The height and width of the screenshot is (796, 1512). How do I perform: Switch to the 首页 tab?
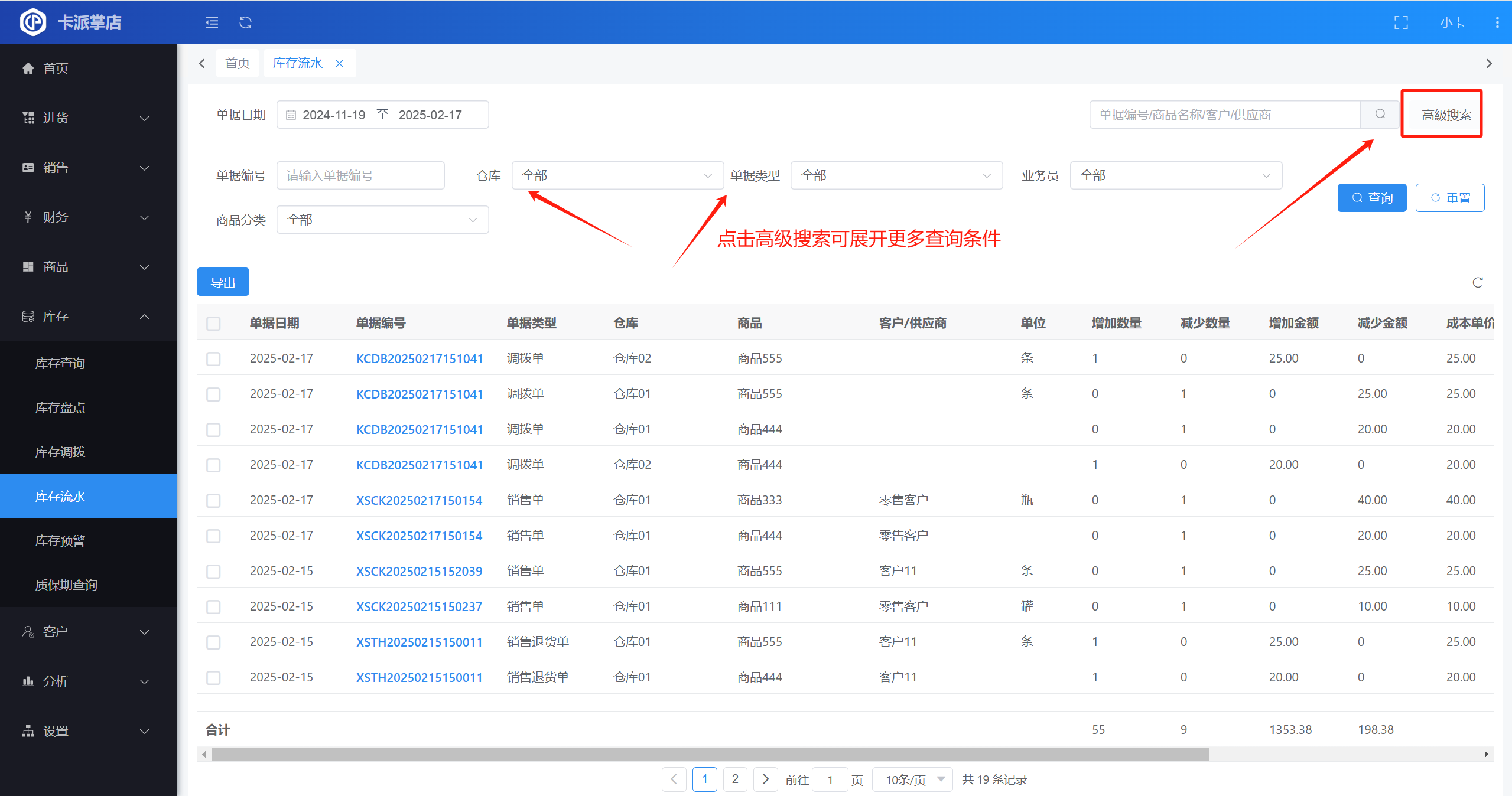point(238,63)
